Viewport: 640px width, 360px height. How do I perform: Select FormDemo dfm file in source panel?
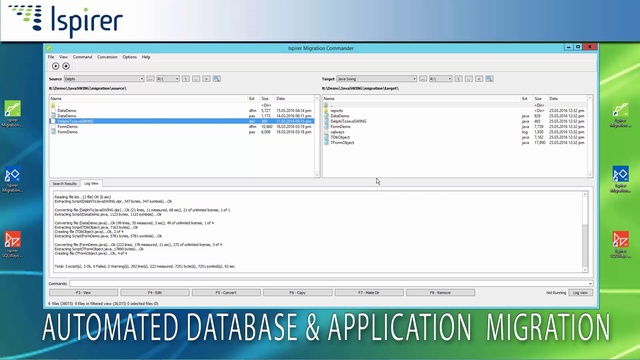pyautogui.click(x=182, y=127)
